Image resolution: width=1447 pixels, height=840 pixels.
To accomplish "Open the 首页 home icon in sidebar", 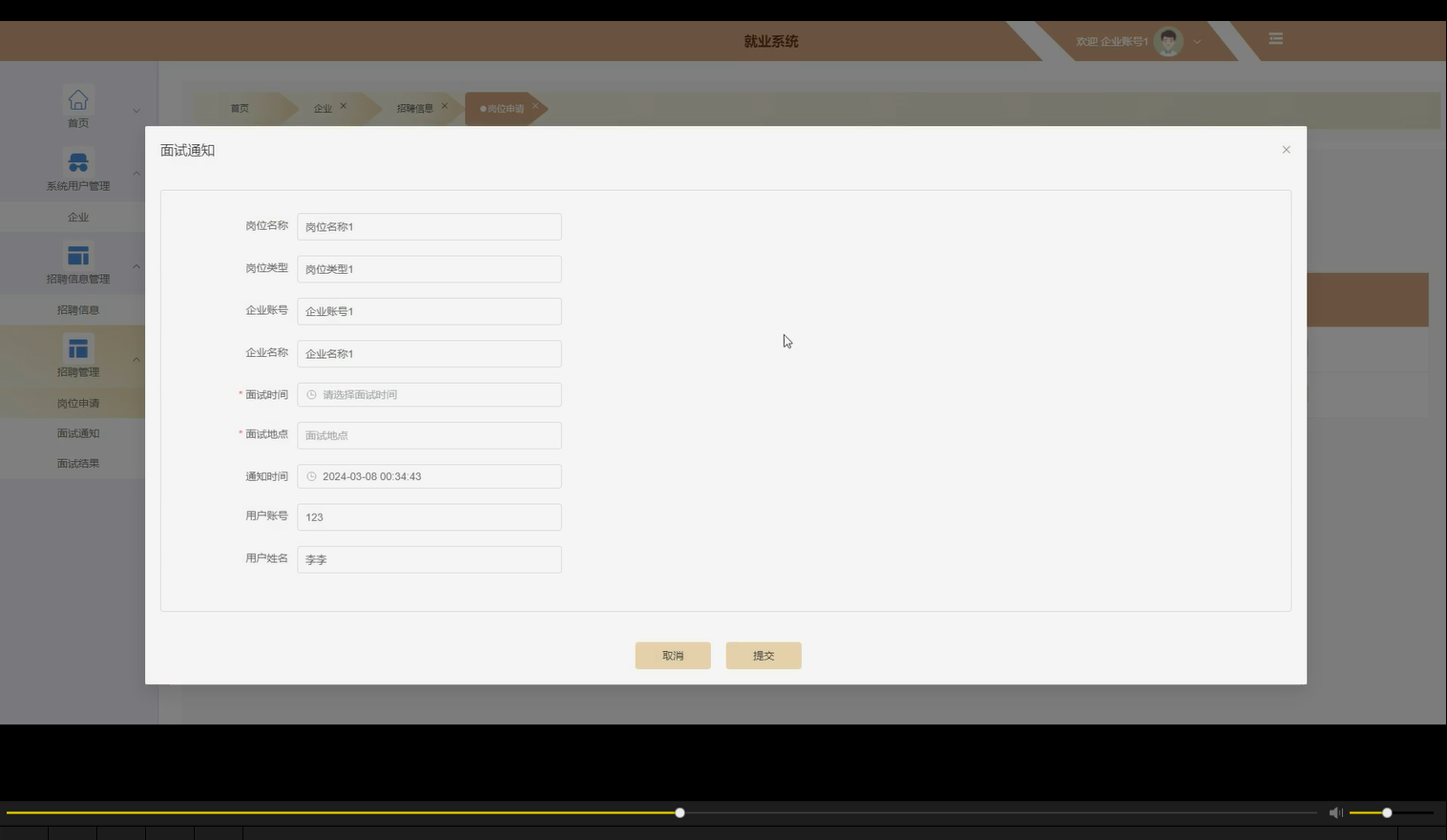I will tap(78, 100).
